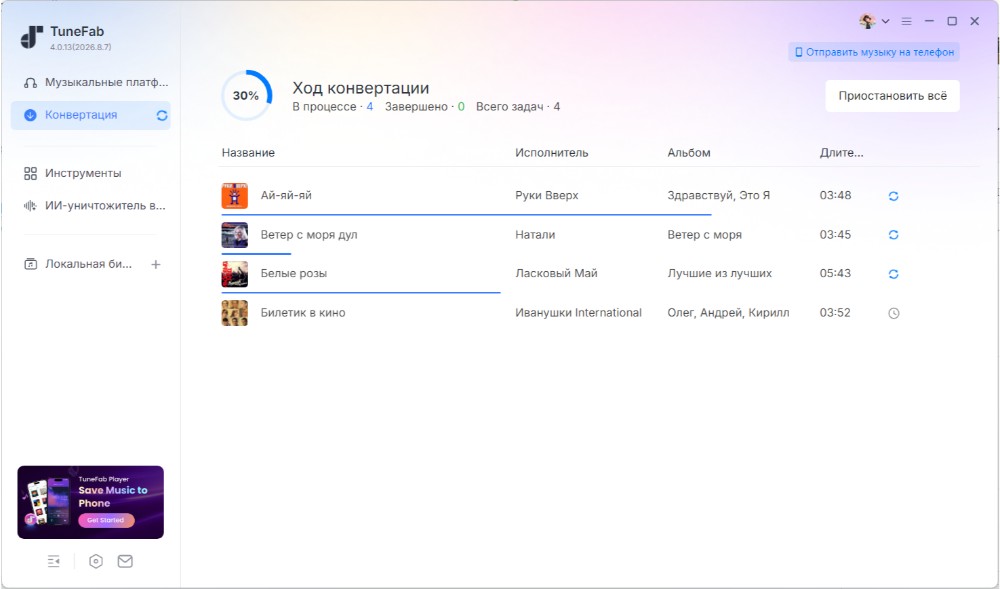
Task: Click the Название column header
Action: (x=248, y=153)
